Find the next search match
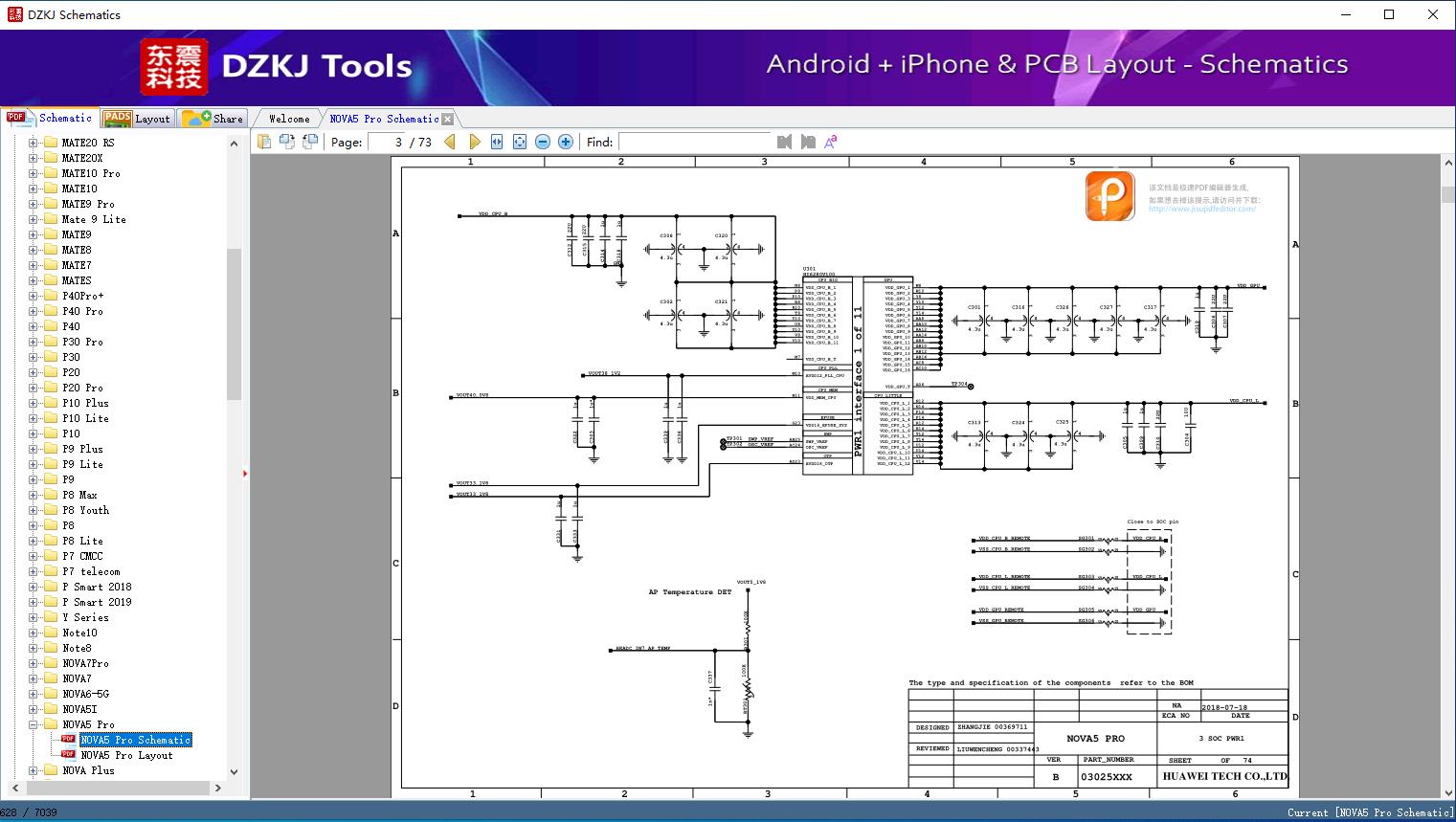The height and width of the screenshot is (822, 1456). (x=808, y=142)
